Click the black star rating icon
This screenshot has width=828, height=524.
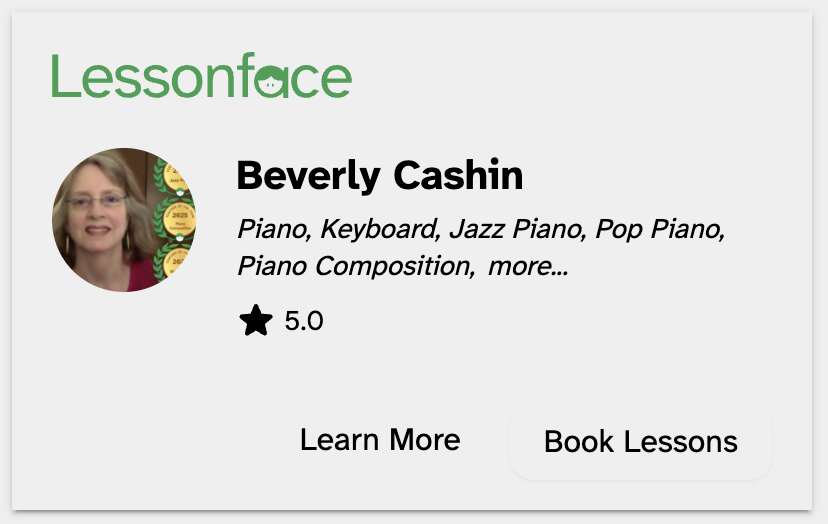click(256, 321)
